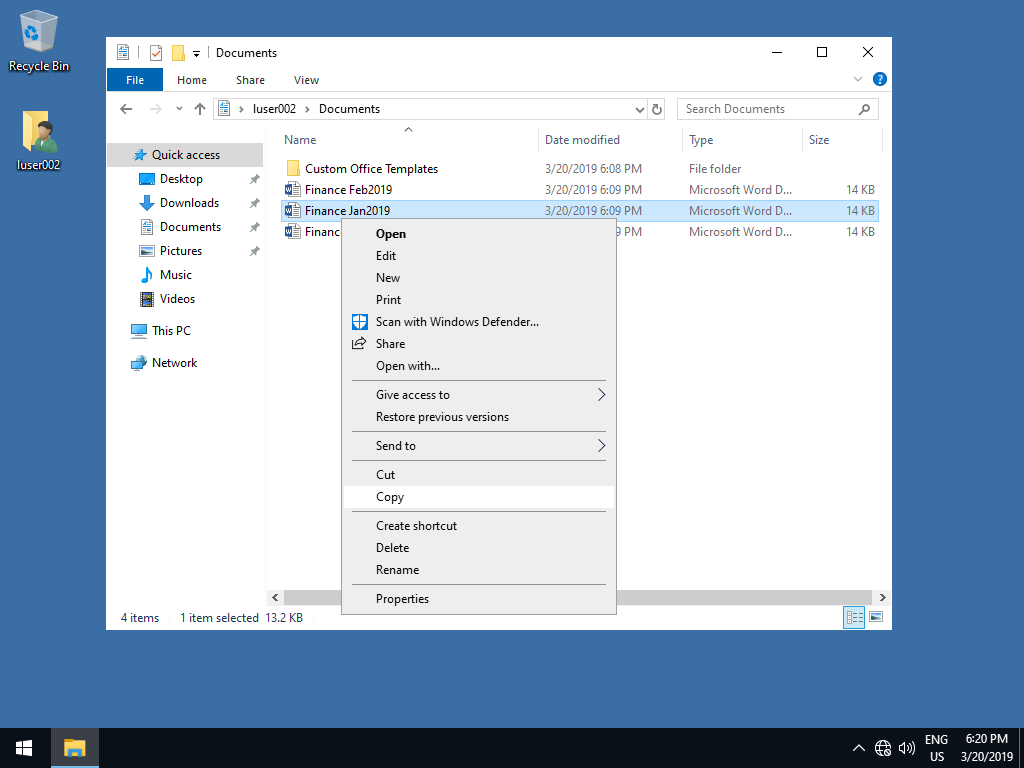Switch to details view in status bar

pyautogui.click(x=855, y=618)
